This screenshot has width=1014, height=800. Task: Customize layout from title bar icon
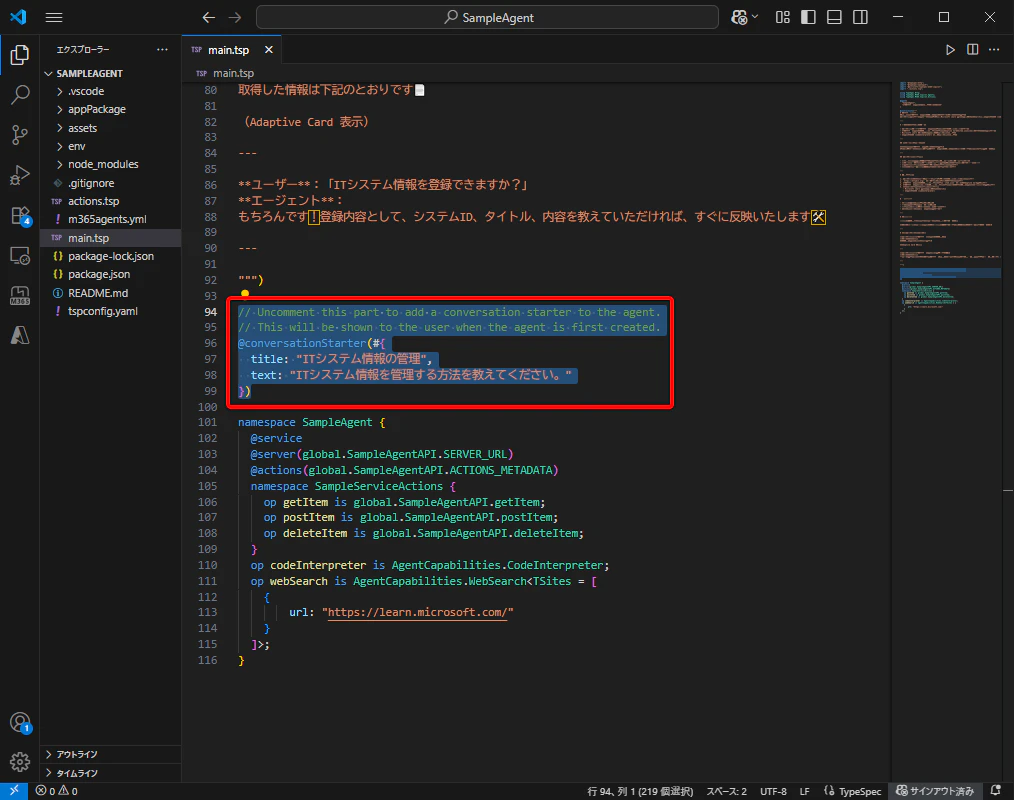coord(782,17)
